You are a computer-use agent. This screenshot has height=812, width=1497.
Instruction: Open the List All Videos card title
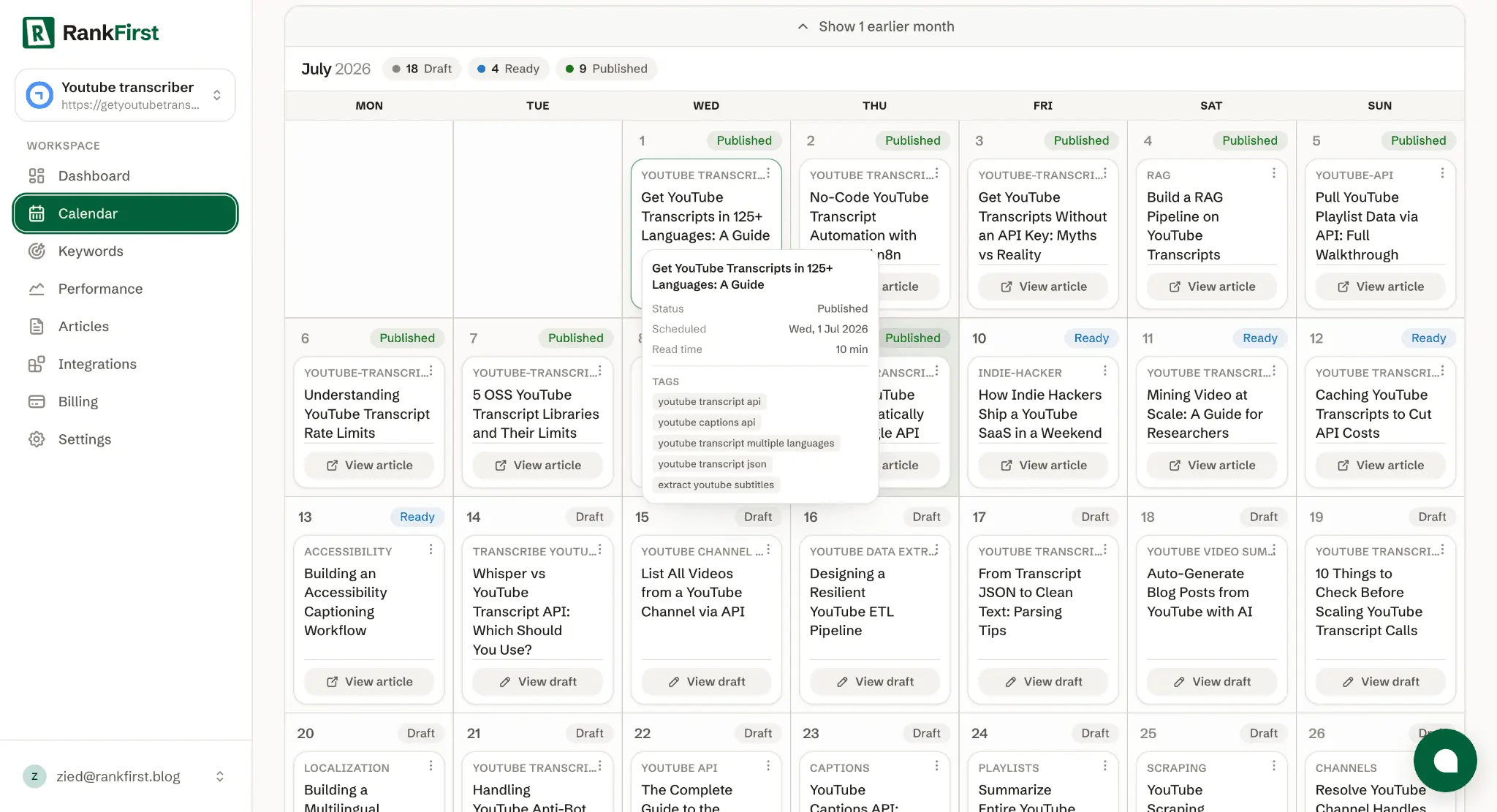point(692,592)
